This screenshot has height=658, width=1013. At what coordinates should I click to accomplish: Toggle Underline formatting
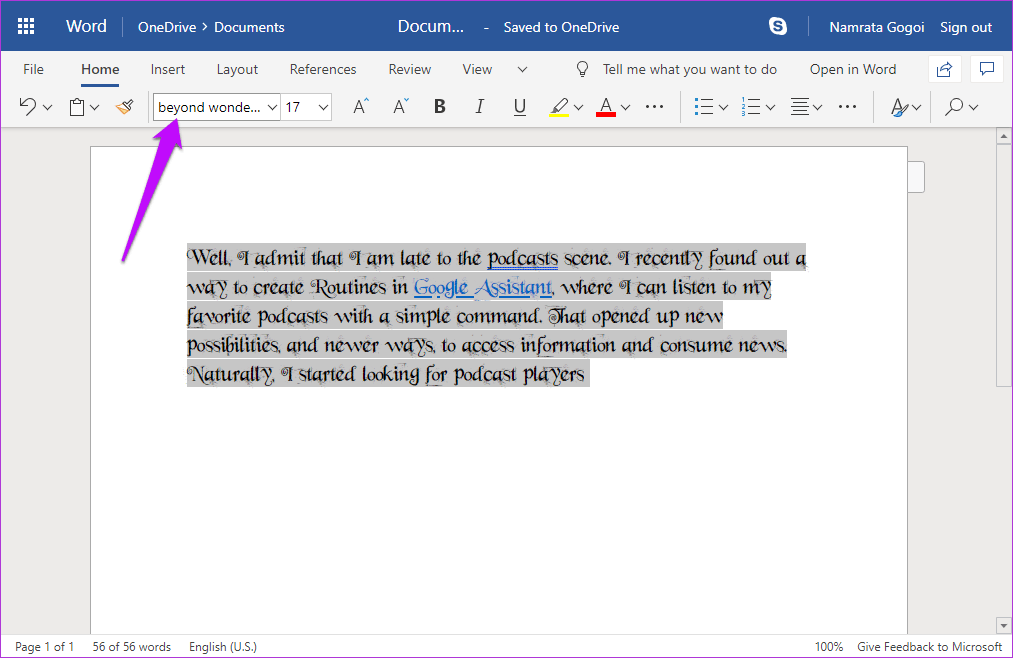tap(519, 107)
